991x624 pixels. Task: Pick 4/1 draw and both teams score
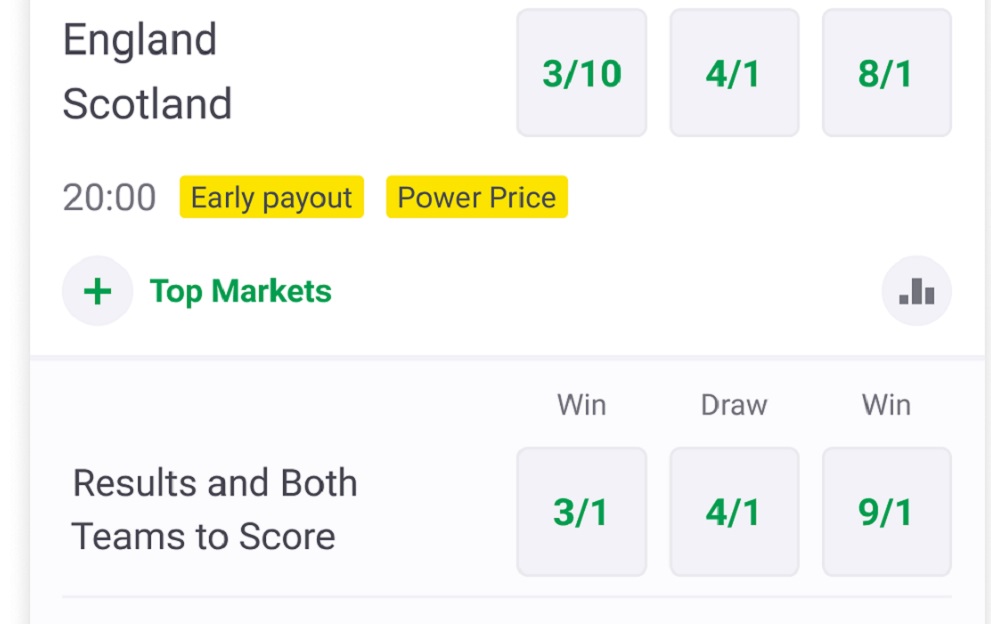733,512
